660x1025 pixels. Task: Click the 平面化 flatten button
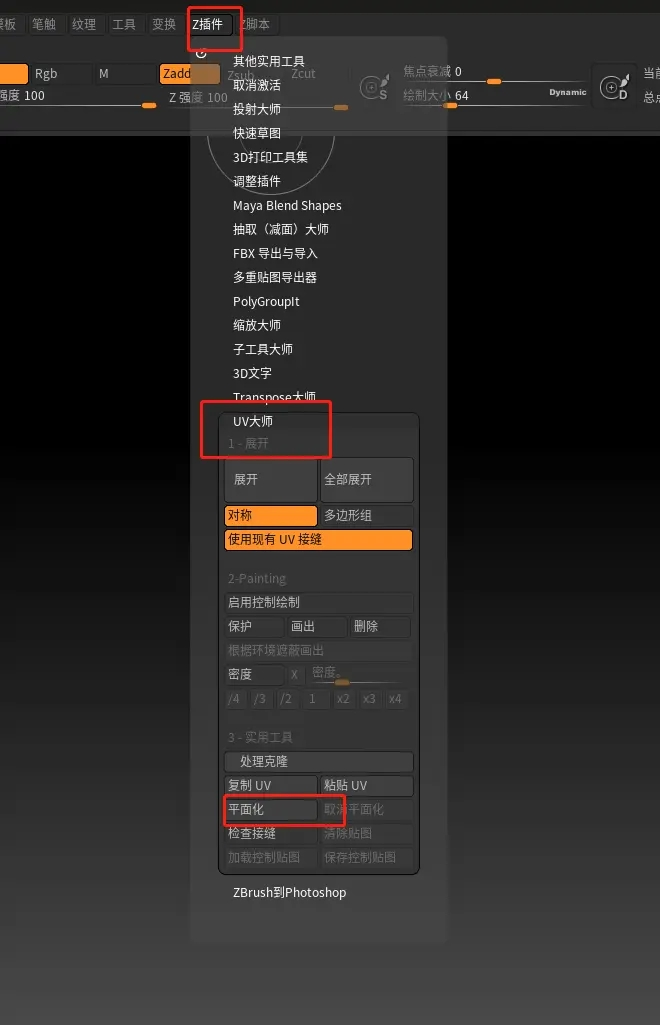[x=271, y=810]
